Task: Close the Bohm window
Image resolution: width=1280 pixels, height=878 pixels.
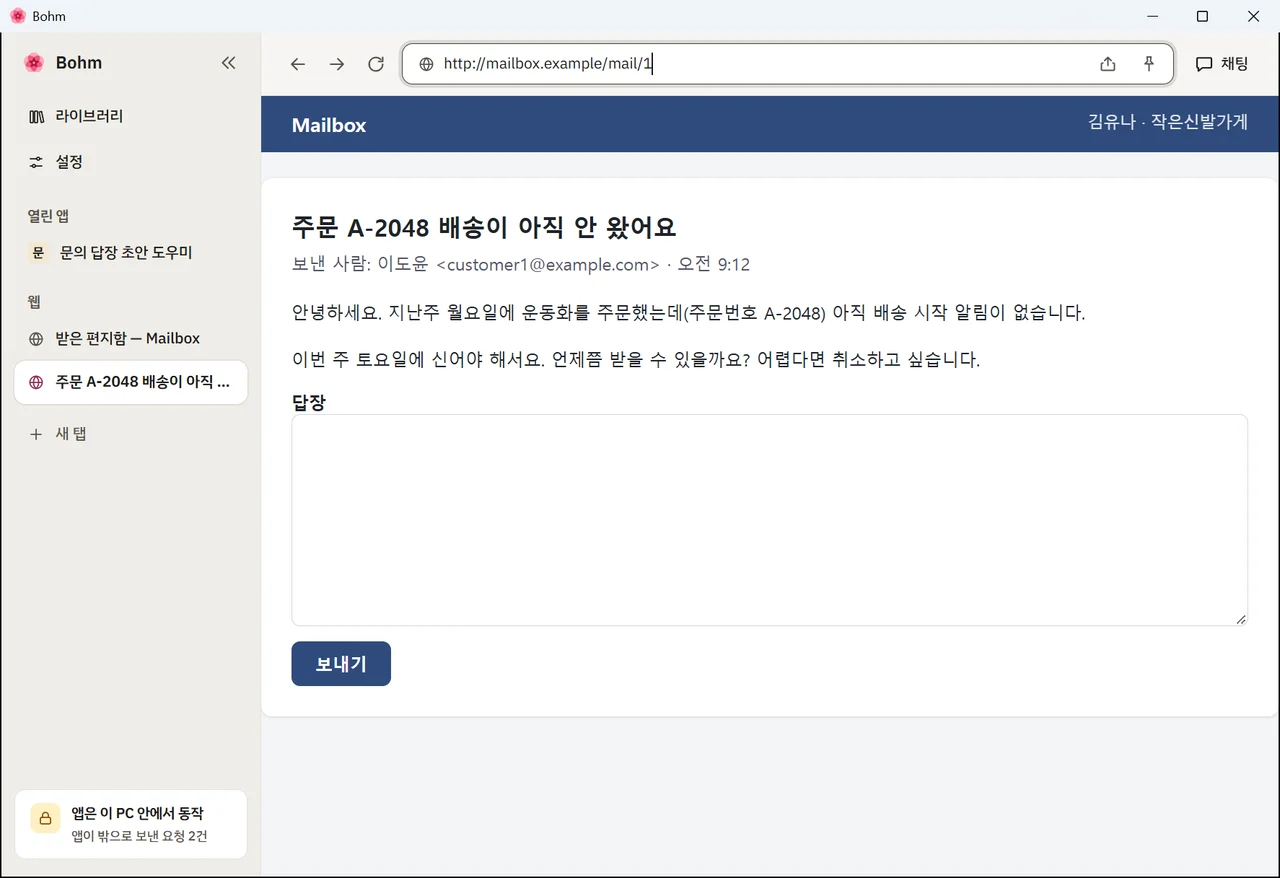Action: (1253, 16)
